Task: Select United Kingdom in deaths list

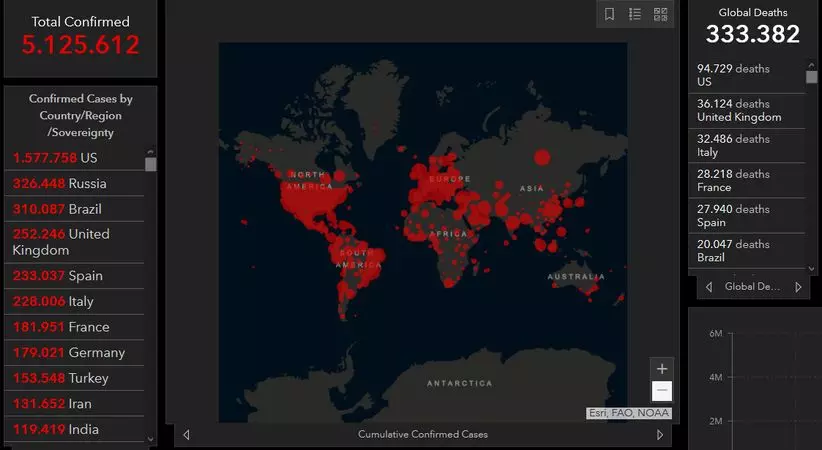Action: click(x=745, y=110)
